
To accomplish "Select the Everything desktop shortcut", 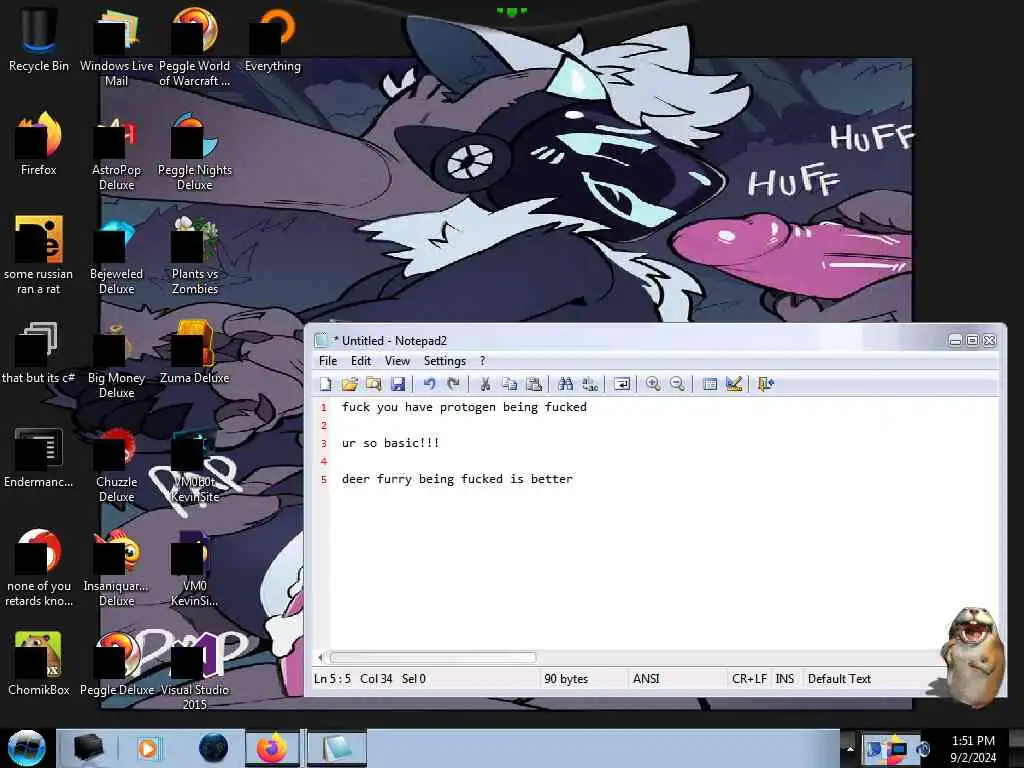I will [x=272, y=39].
